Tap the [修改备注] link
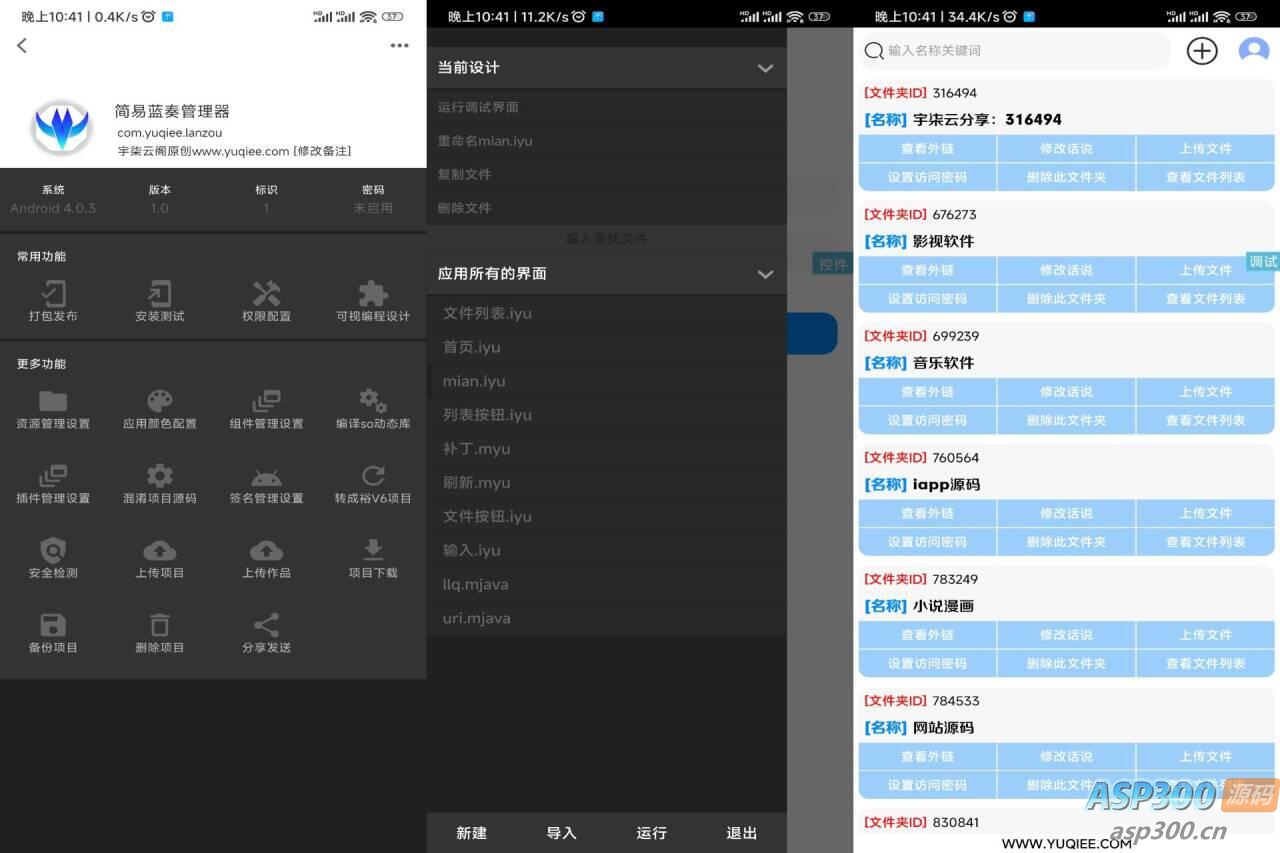 coord(322,151)
